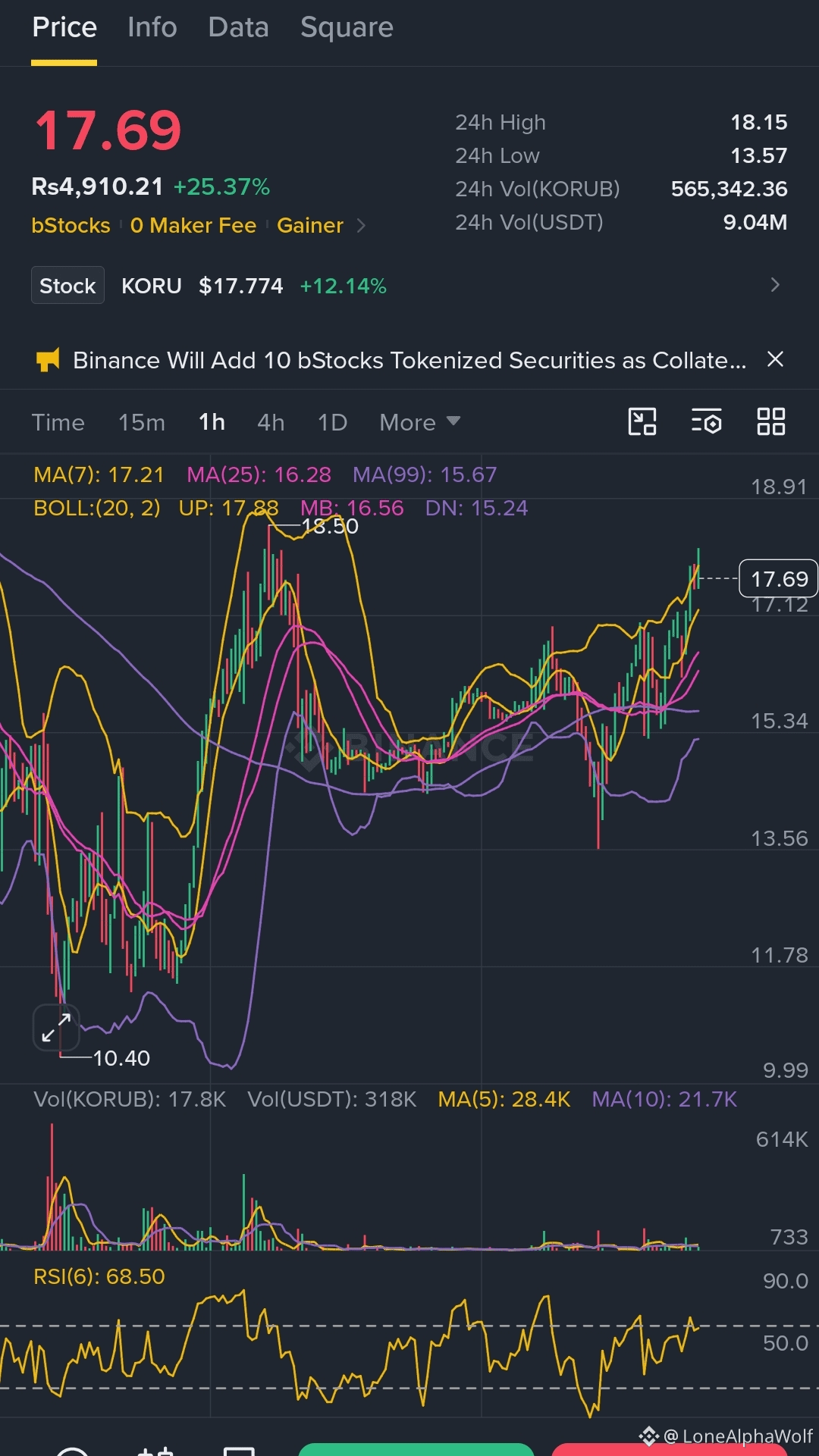Image resolution: width=819 pixels, height=1456 pixels.
Task: Select the Time chart interval
Action: tap(58, 422)
